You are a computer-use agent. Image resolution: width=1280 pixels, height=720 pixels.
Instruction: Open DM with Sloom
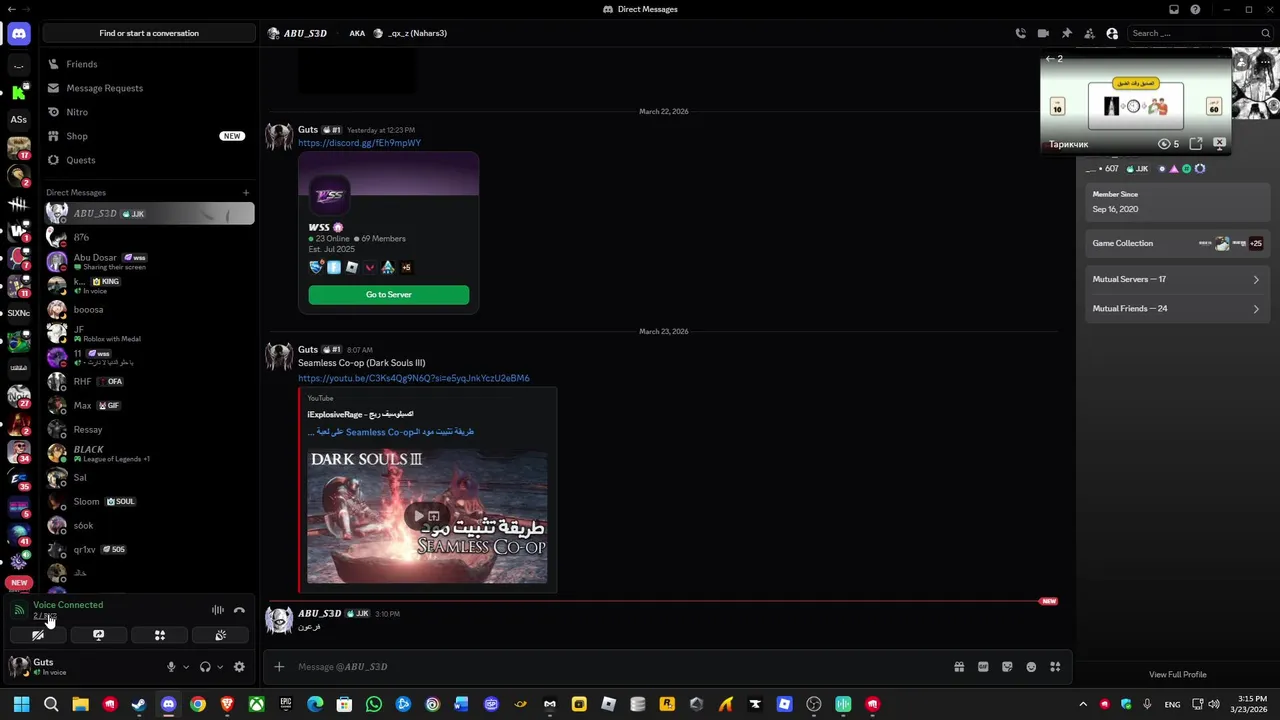[x=148, y=501]
